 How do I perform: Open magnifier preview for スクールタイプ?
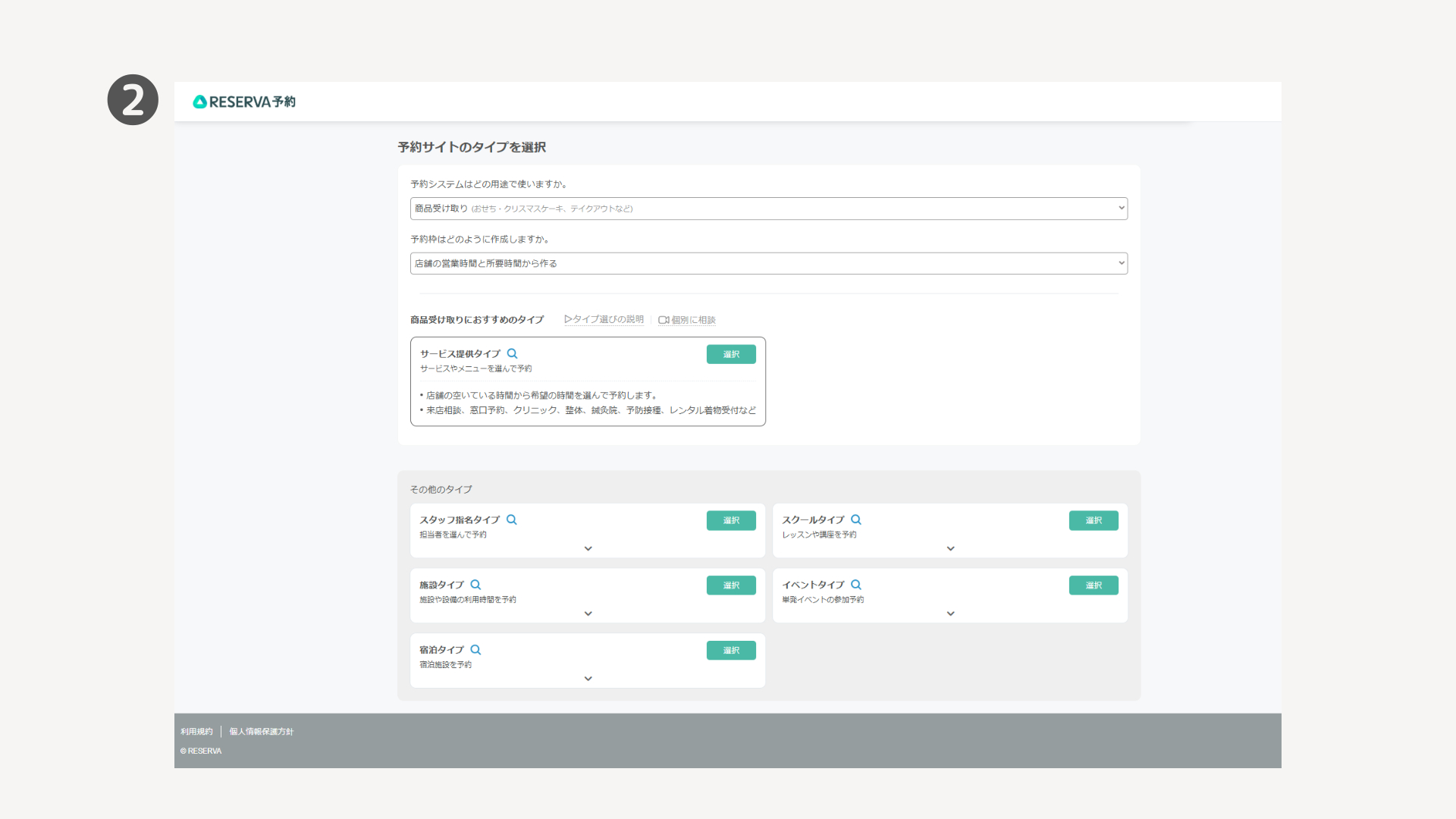pyautogui.click(x=856, y=519)
